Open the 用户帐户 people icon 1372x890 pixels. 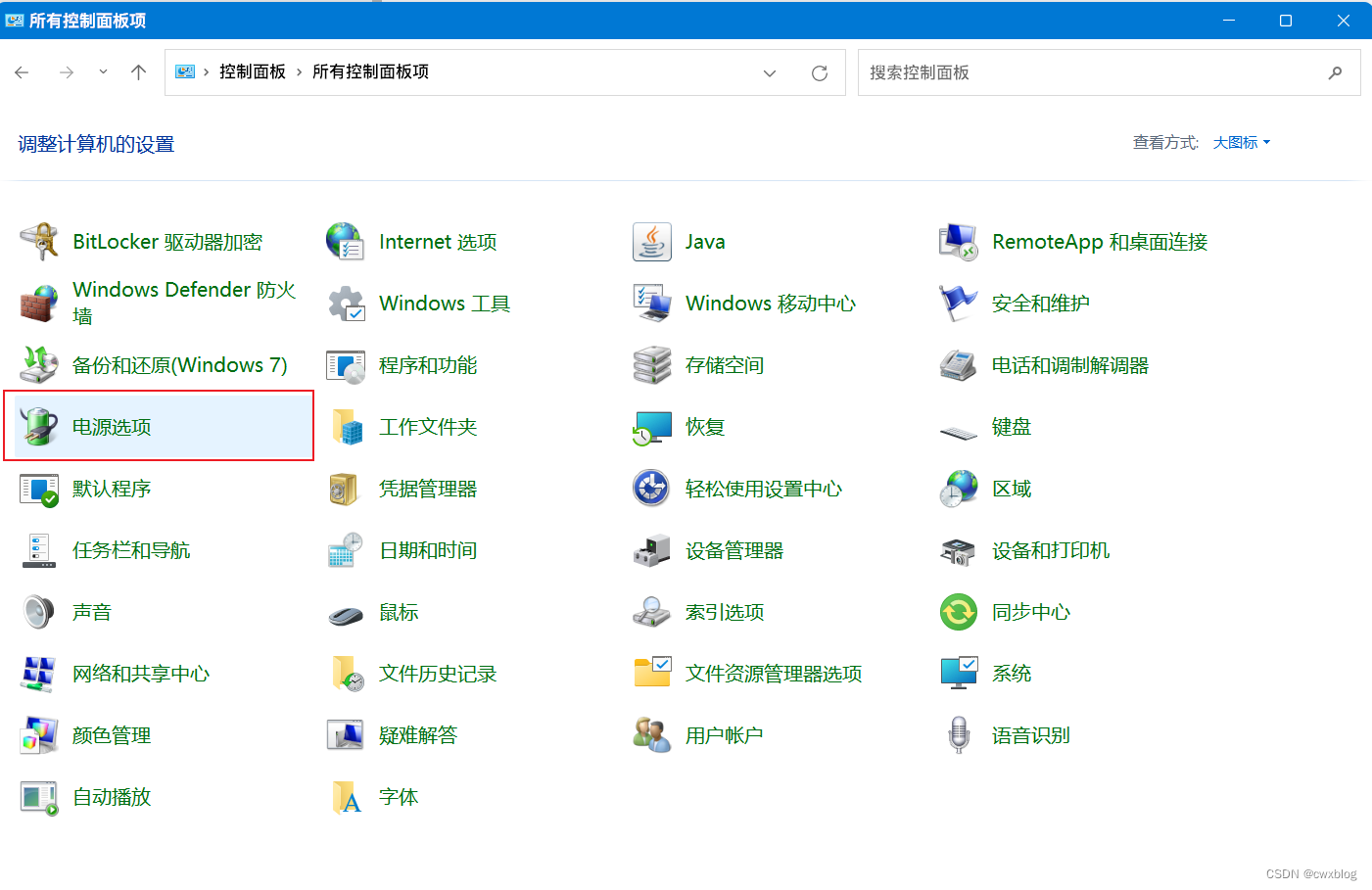pyautogui.click(x=652, y=735)
